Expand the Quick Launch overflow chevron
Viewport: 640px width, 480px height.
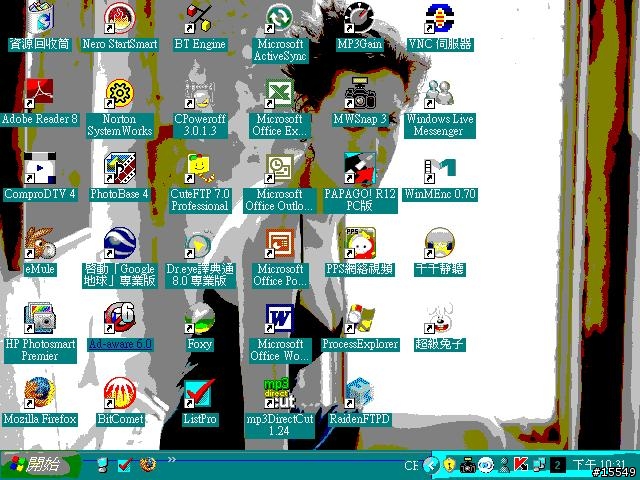pyautogui.click(x=171, y=460)
